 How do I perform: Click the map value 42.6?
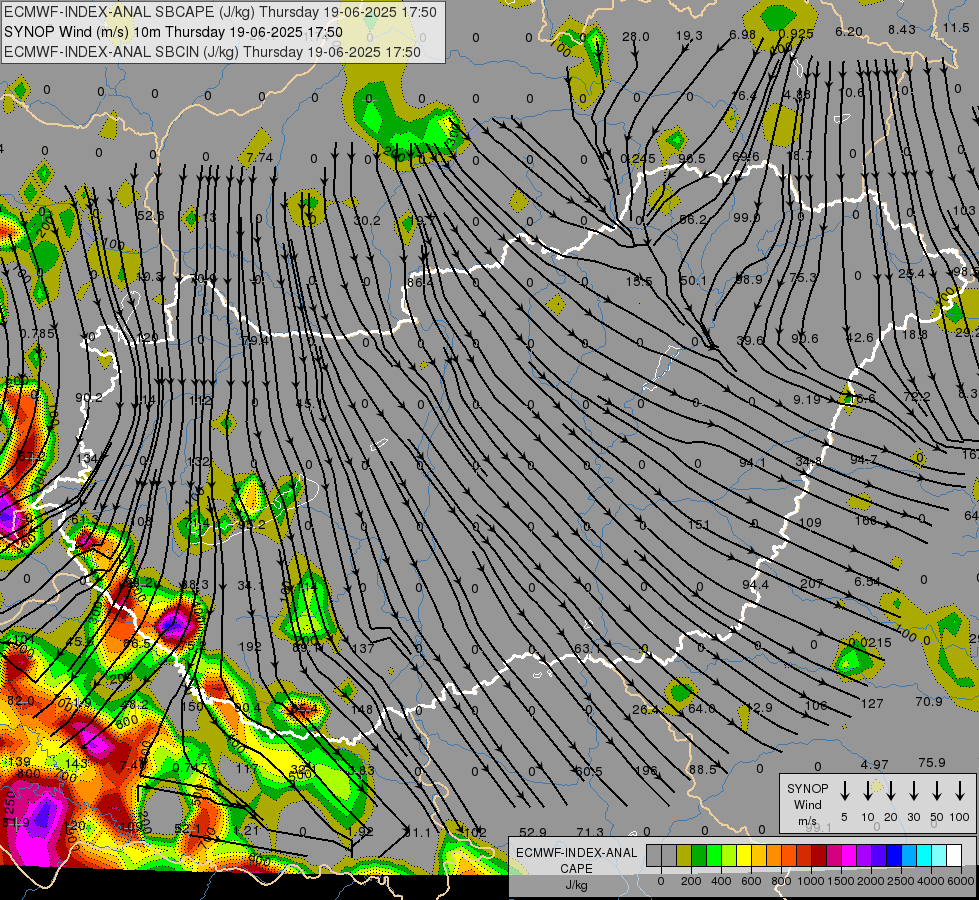[x=860, y=337]
